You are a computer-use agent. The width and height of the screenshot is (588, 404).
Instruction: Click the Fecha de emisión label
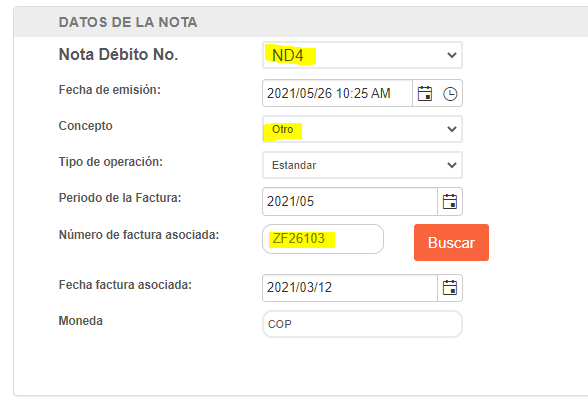click(110, 90)
